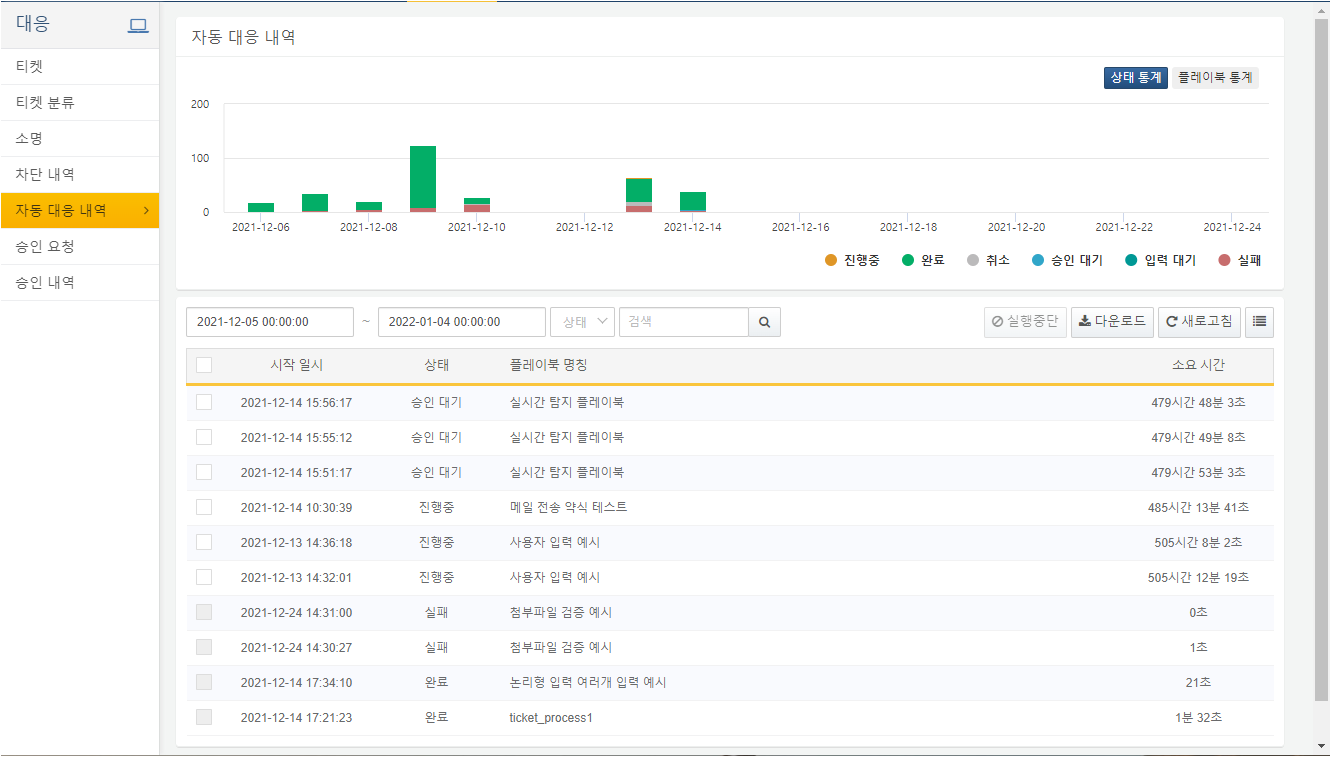Click the end date field 2022-01-04
Screen dimensions: 1331x757
pos(462,322)
